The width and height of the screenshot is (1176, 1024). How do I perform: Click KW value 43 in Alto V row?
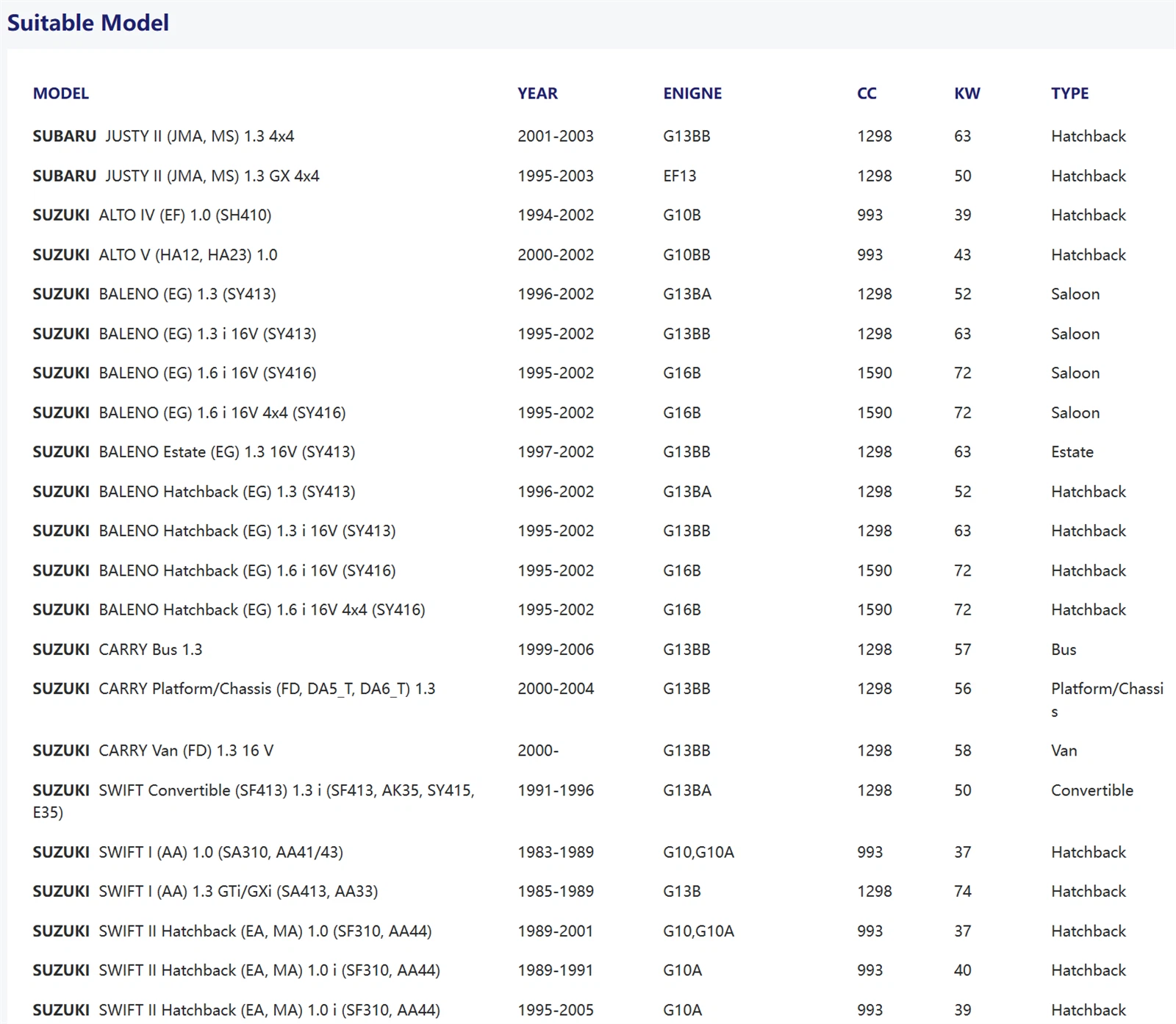tap(962, 255)
